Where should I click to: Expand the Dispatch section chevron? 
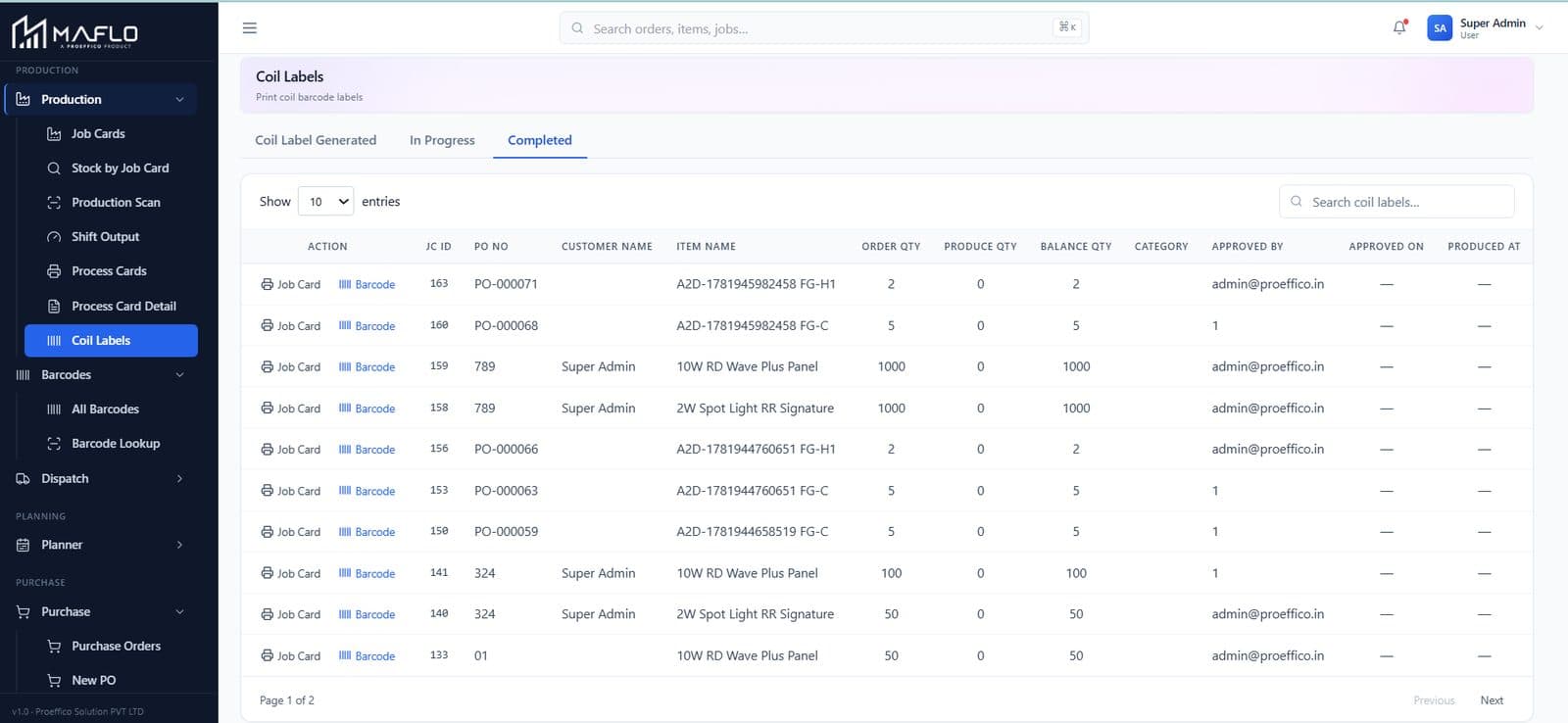pos(180,479)
